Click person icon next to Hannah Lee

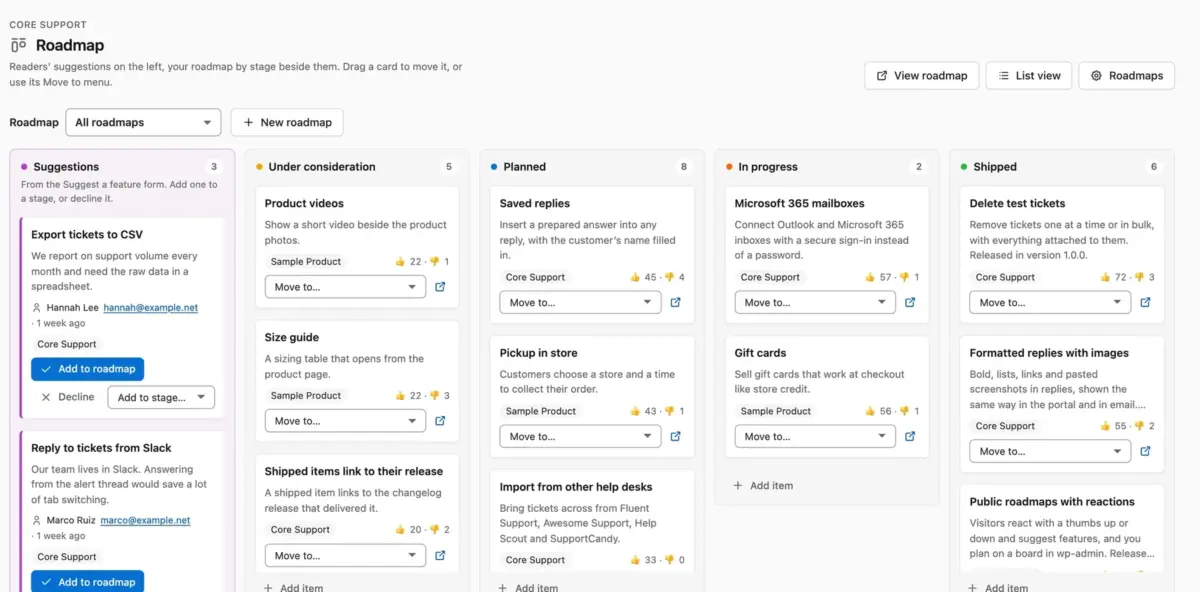(37, 308)
